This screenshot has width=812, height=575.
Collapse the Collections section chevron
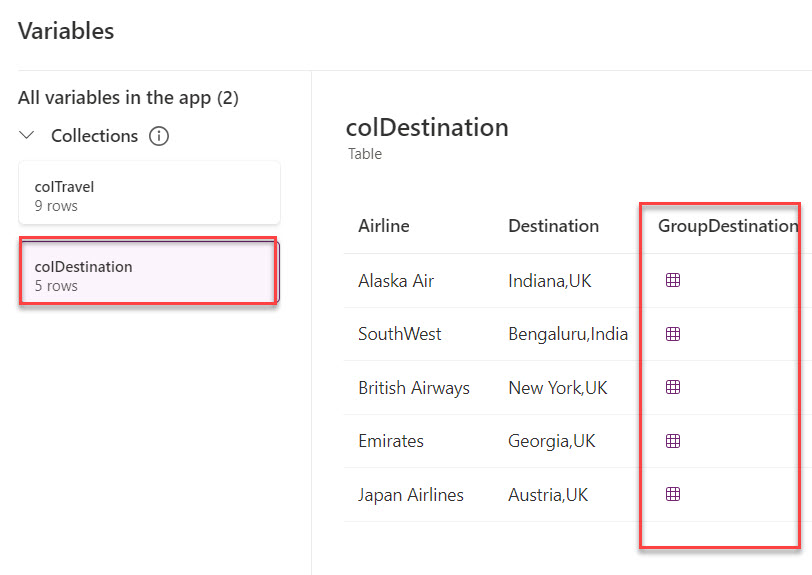(x=26, y=136)
